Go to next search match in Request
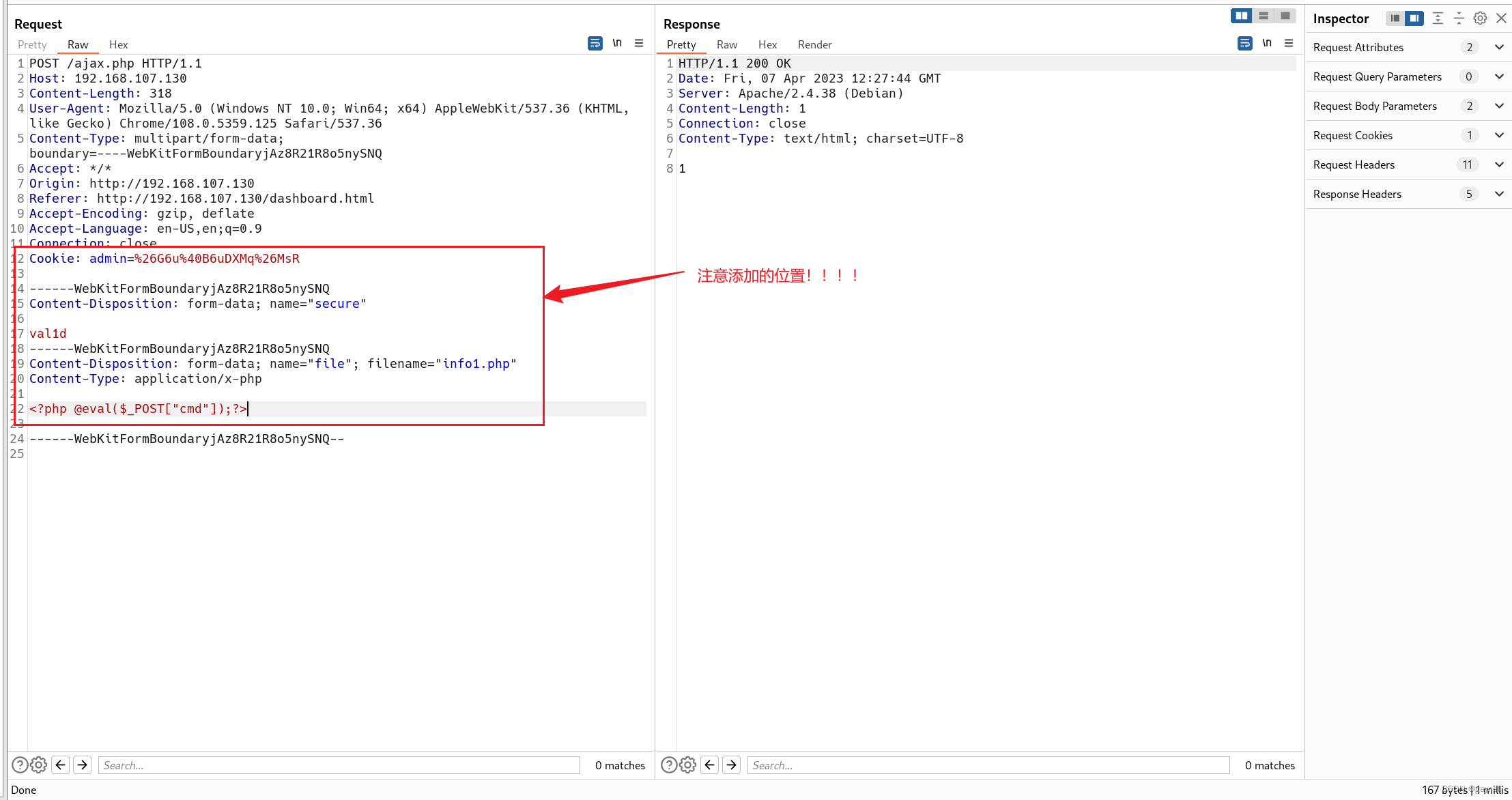Viewport: 1512px width, 800px height. [83, 765]
